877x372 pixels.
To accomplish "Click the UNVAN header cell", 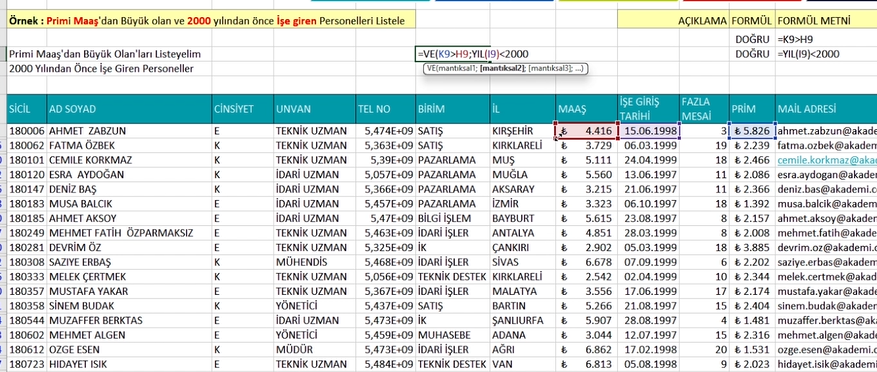I will point(314,109).
